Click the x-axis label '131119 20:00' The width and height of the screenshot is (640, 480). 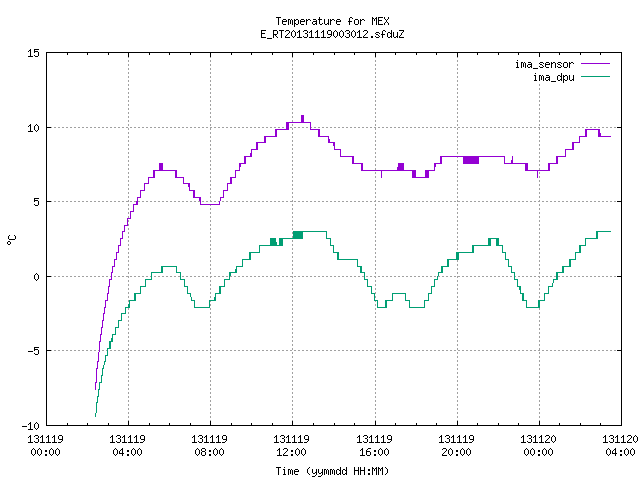(456, 446)
